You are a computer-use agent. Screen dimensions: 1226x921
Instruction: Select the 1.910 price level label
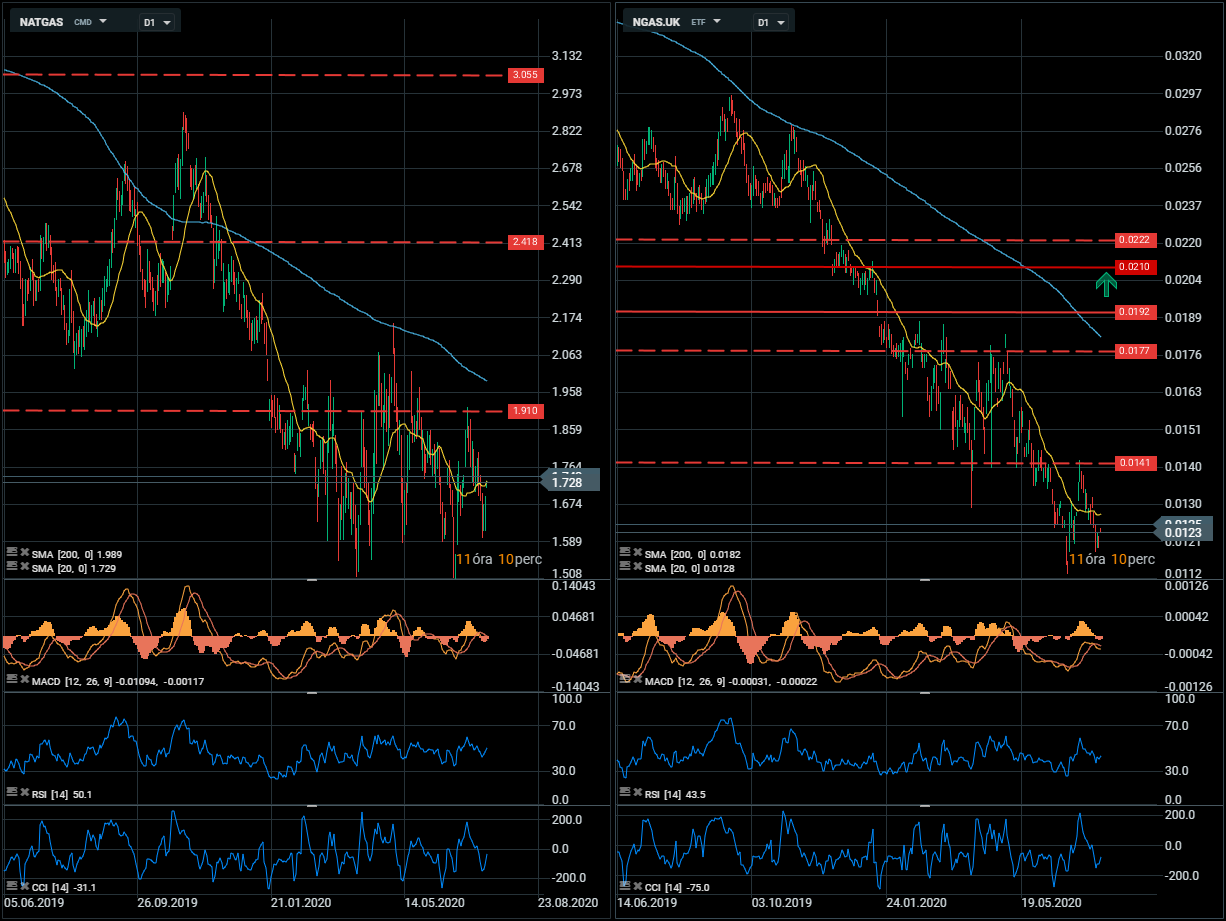pyautogui.click(x=525, y=411)
